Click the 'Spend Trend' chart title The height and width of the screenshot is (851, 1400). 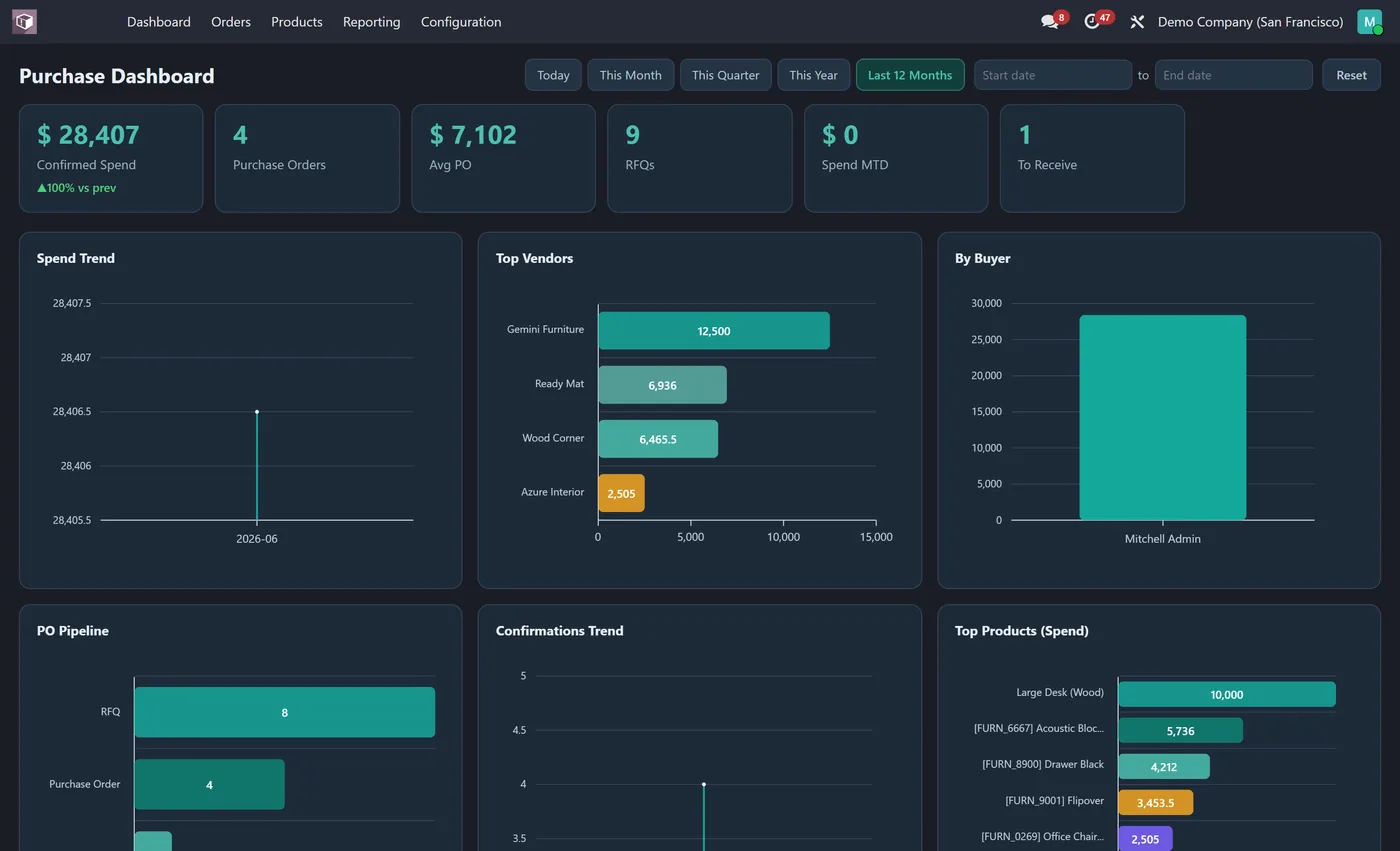click(76, 258)
